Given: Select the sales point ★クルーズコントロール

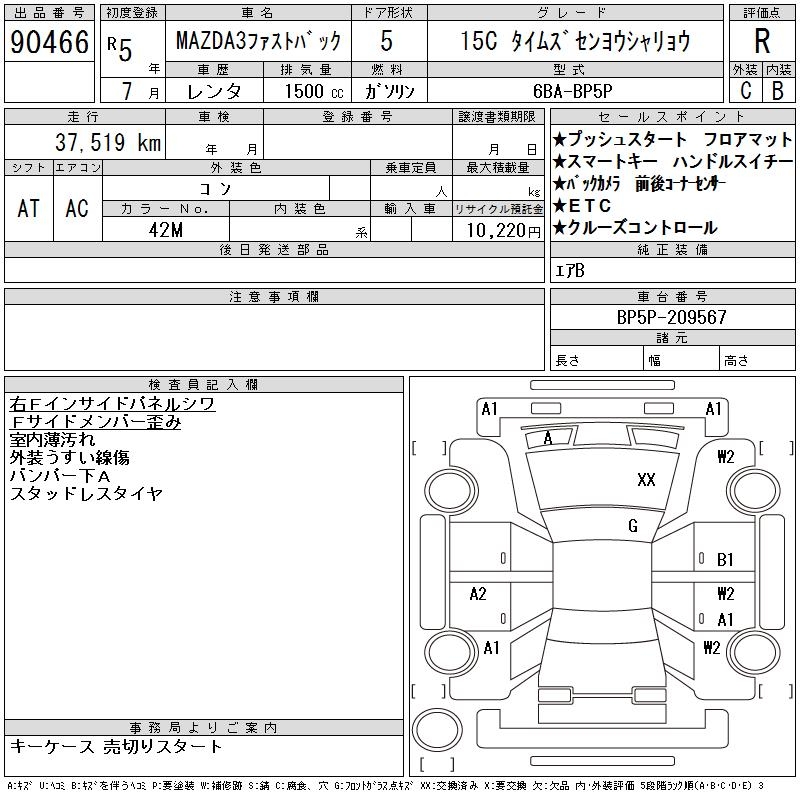Looking at the screenshot, I should click(635, 228).
